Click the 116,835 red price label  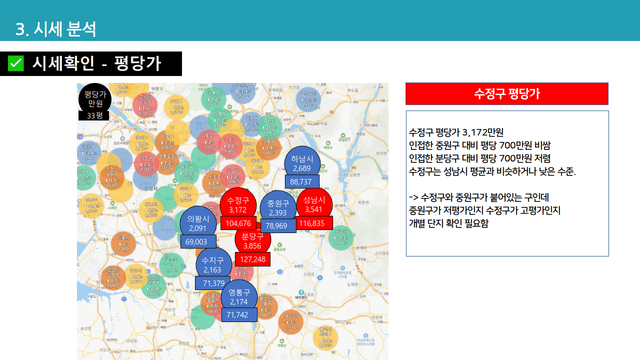click(x=312, y=223)
